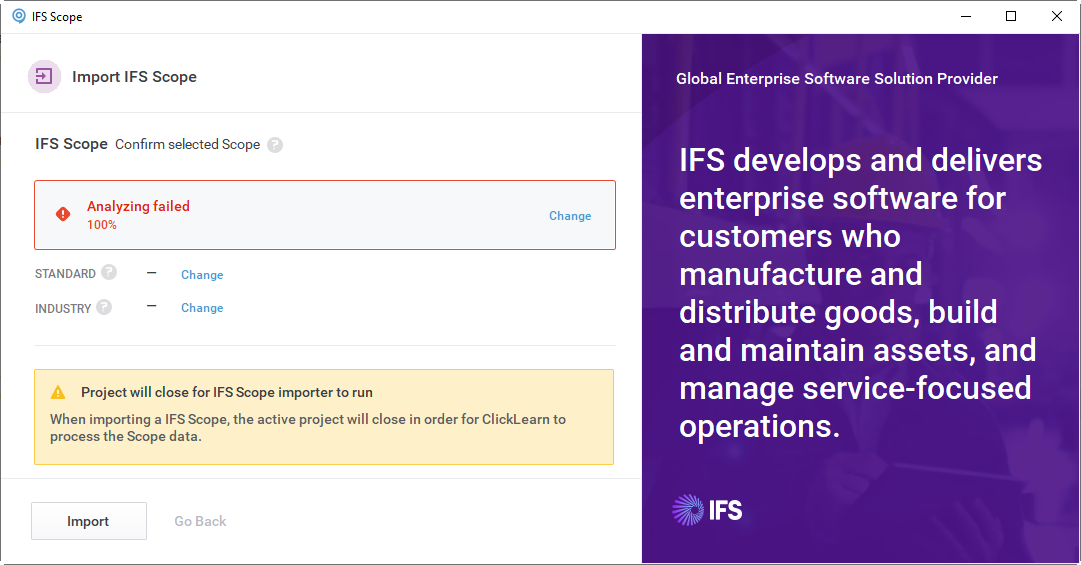Click the Import button
Screen dimensions: 1081x565
(89, 521)
